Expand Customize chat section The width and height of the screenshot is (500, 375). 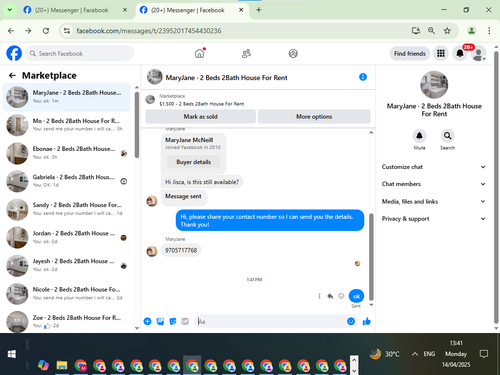[x=434, y=167]
